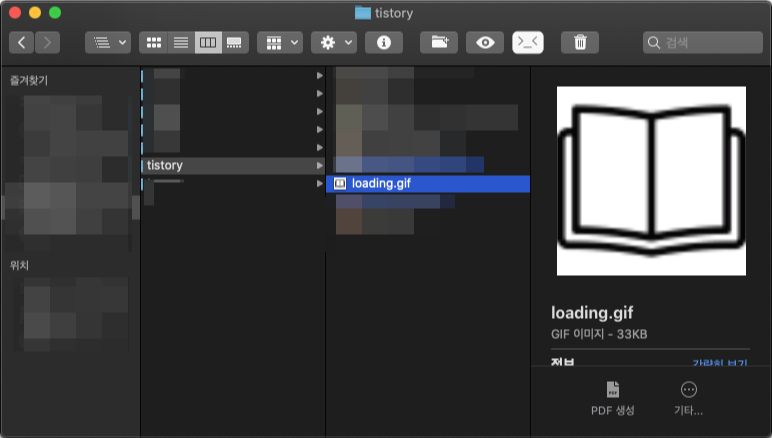This screenshot has height=438, width=772.
Task: Go back with the left chevron button
Action: (22, 43)
